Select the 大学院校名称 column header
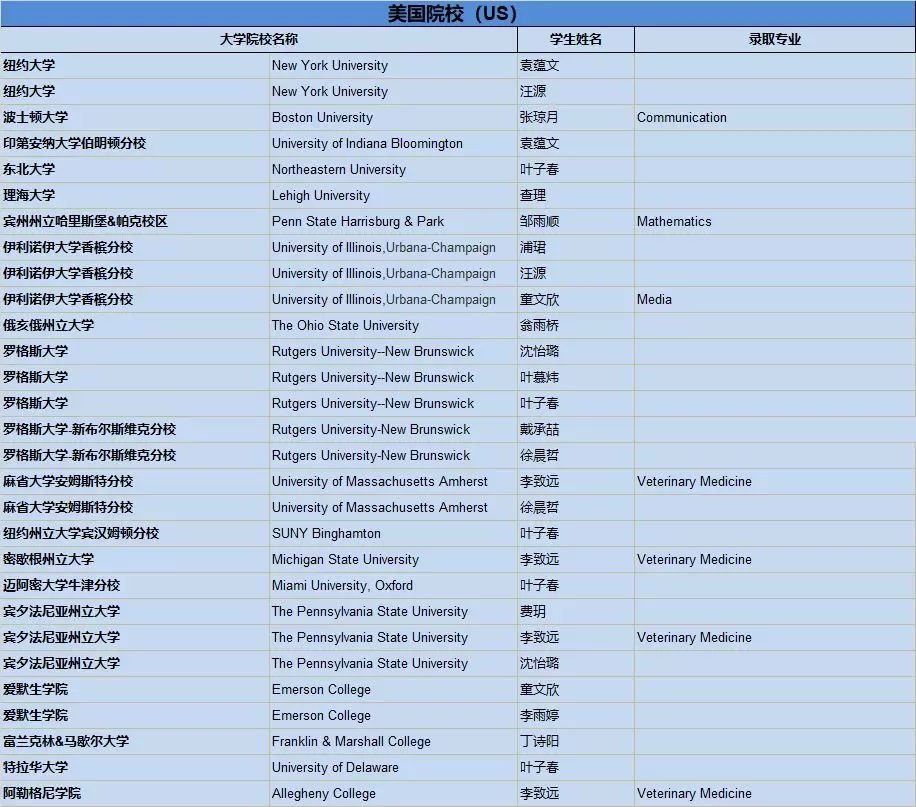Image resolution: width=916 pixels, height=807 pixels. click(x=259, y=39)
